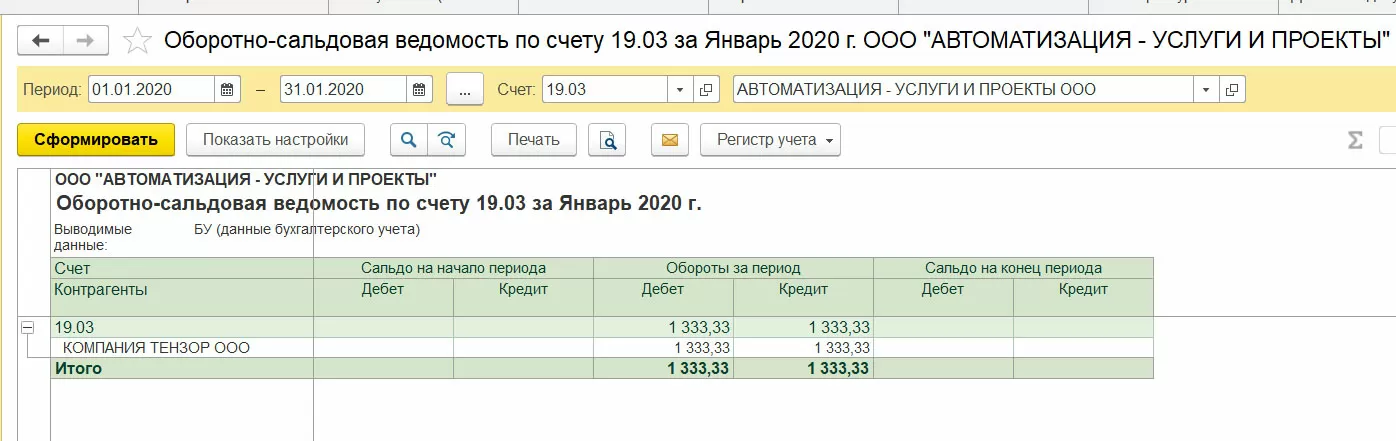
Task: Open calendar for the period end date
Action: point(420,89)
